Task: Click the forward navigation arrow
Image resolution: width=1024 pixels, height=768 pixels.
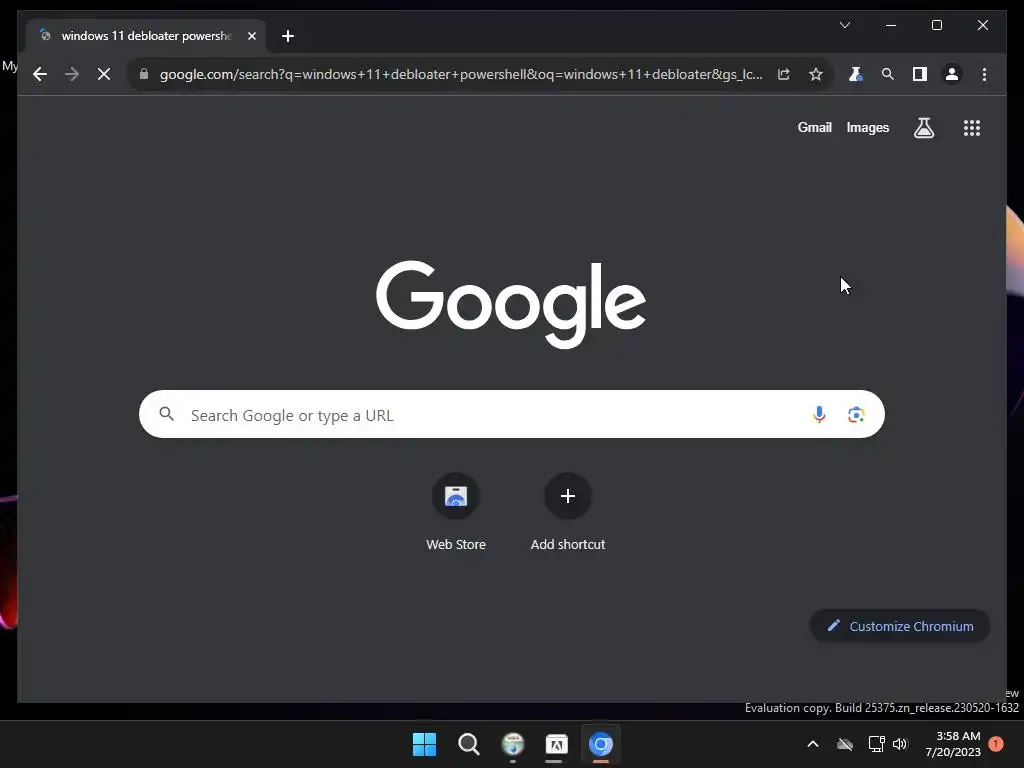Action: click(x=72, y=74)
